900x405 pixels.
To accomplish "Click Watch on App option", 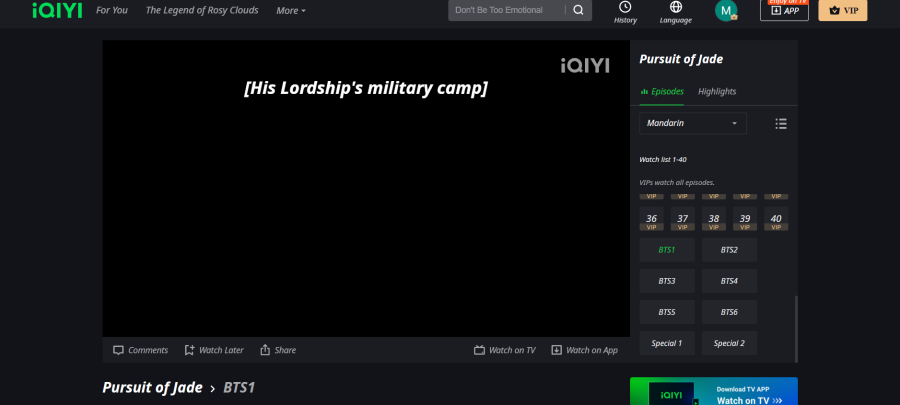I will point(584,350).
